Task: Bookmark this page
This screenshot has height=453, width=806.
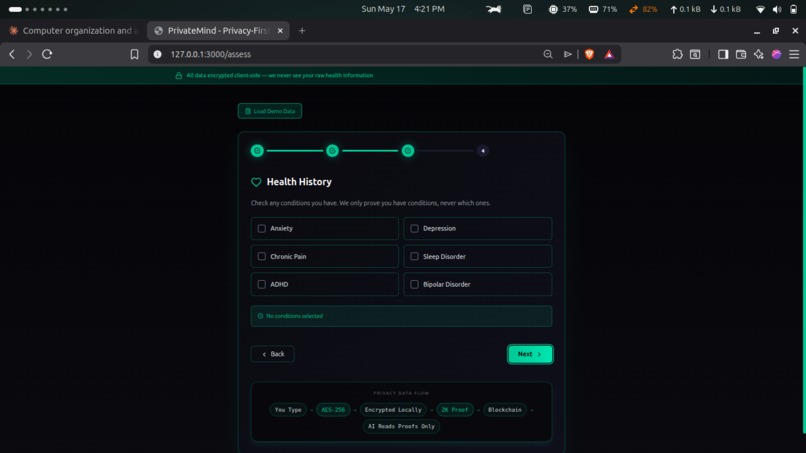Action: (134, 54)
